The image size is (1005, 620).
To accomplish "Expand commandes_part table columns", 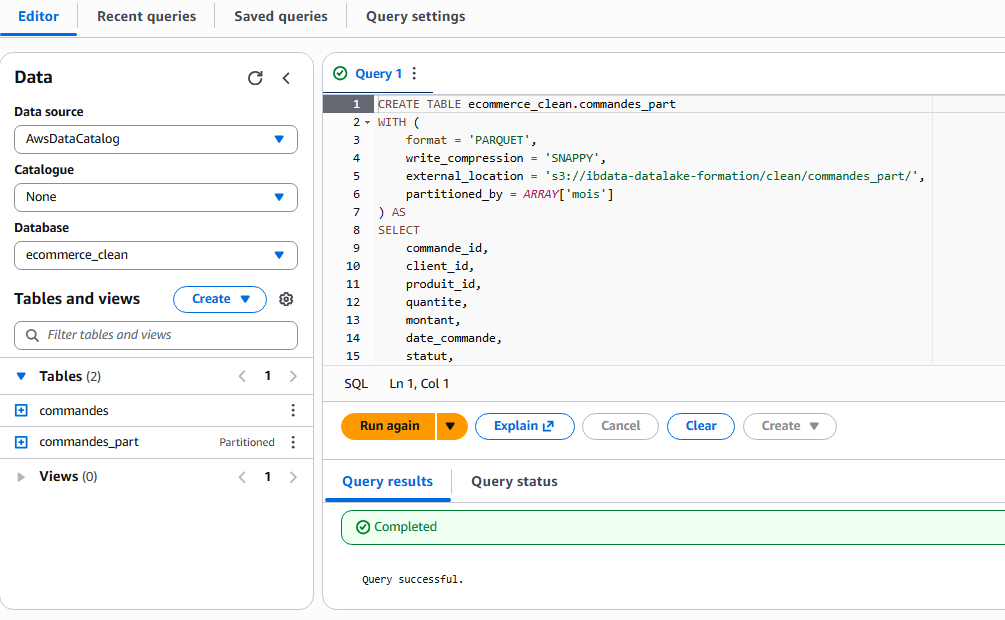I will [21, 442].
